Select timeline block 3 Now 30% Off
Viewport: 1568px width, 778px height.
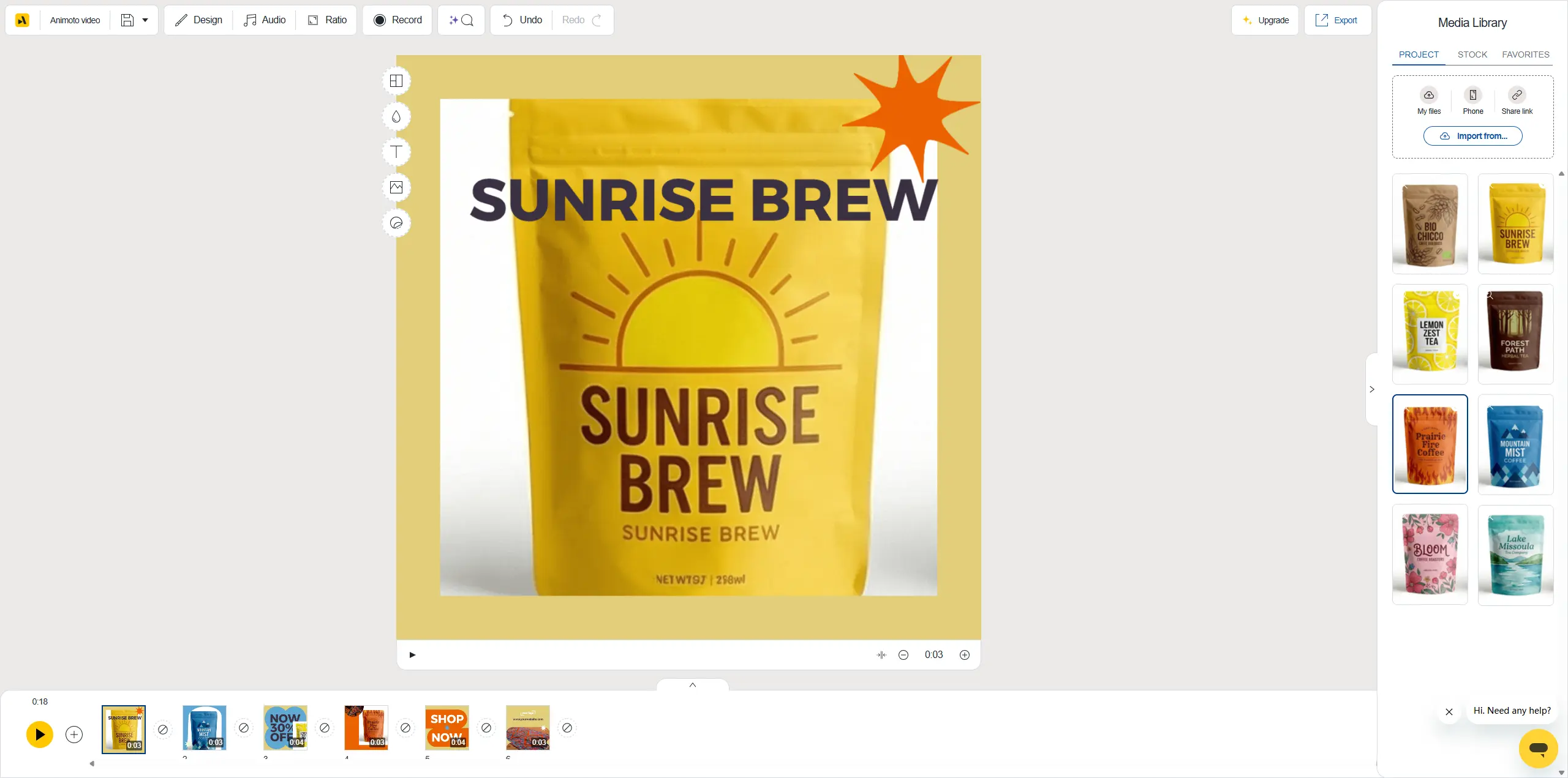point(285,728)
